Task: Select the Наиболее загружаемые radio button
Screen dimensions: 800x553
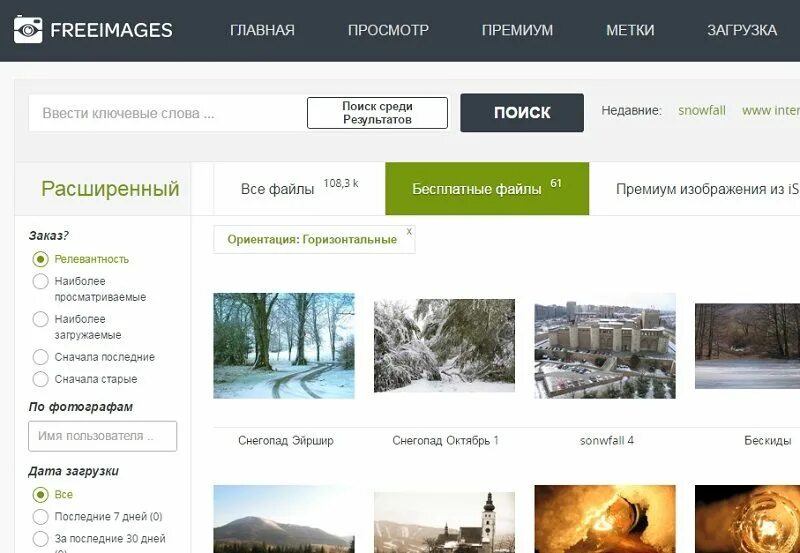Action: point(40,319)
